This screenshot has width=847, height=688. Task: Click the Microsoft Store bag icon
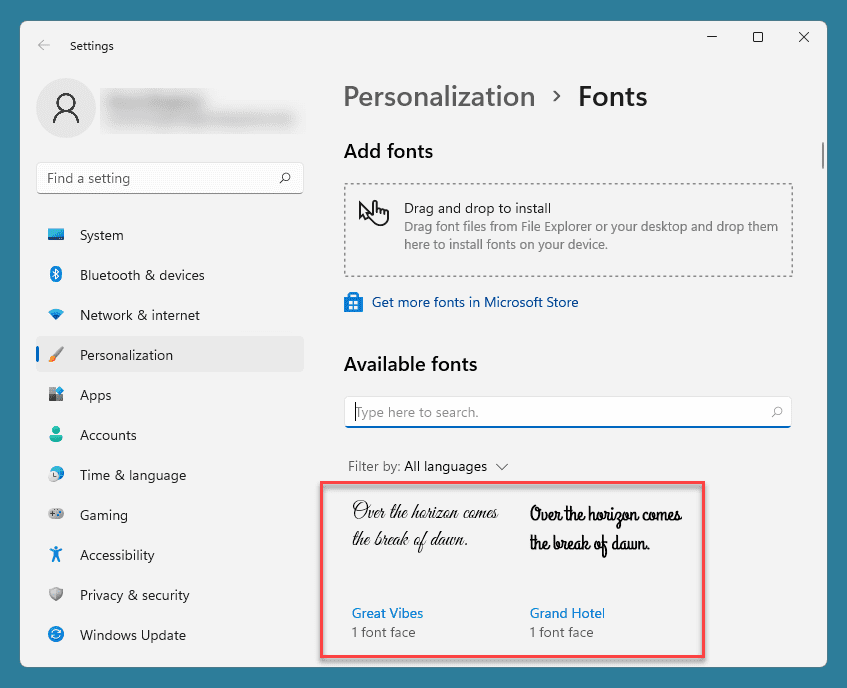click(x=353, y=302)
